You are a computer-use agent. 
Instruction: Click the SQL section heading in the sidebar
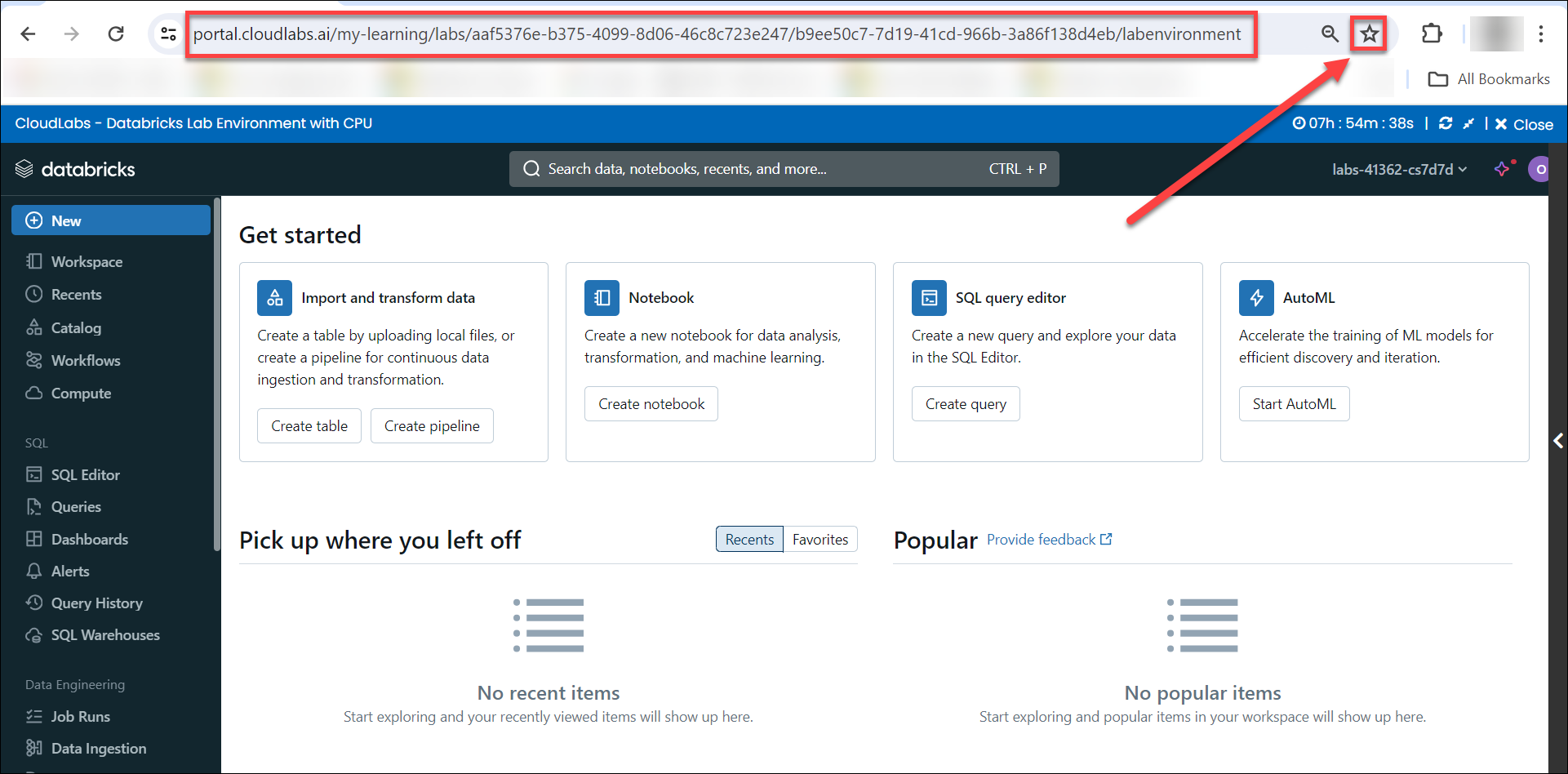(x=37, y=443)
